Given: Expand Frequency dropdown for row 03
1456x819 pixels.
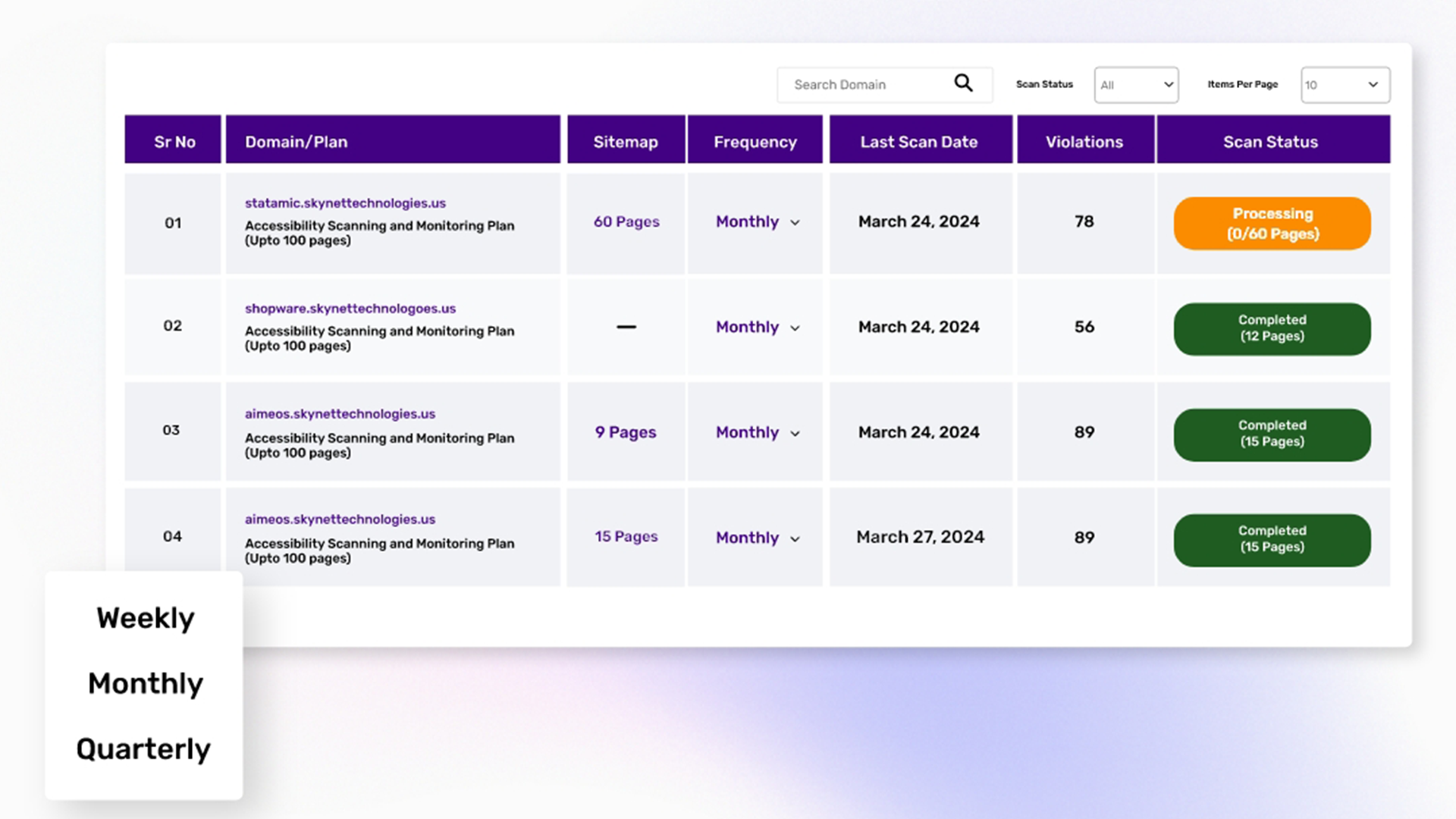Looking at the screenshot, I should tap(758, 433).
